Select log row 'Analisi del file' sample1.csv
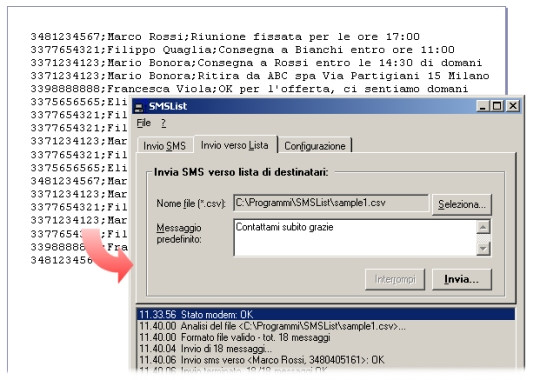Image resolution: width=540 pixels, height=380 pixels. click(326, 326)
